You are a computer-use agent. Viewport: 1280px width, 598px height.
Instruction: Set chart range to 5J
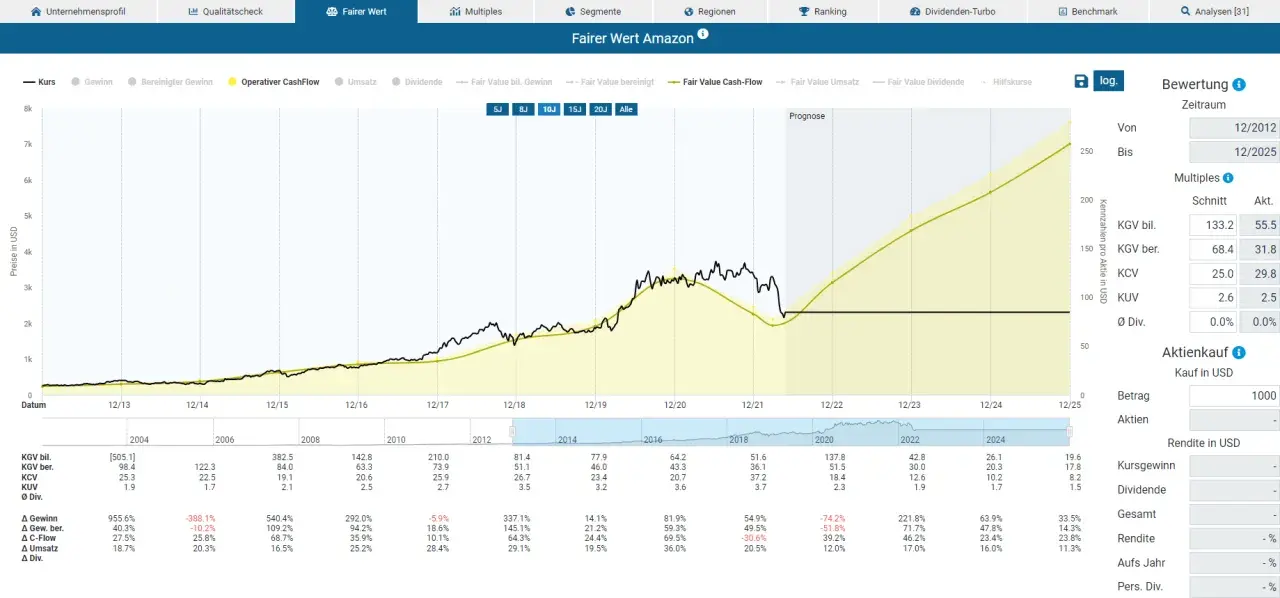point(496,109)
